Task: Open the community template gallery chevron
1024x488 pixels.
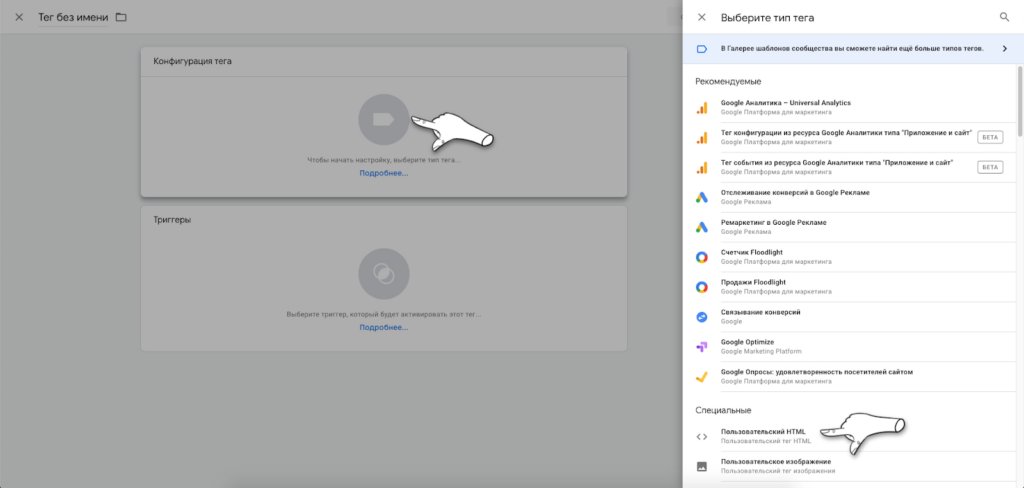Action: point(1004,48)
